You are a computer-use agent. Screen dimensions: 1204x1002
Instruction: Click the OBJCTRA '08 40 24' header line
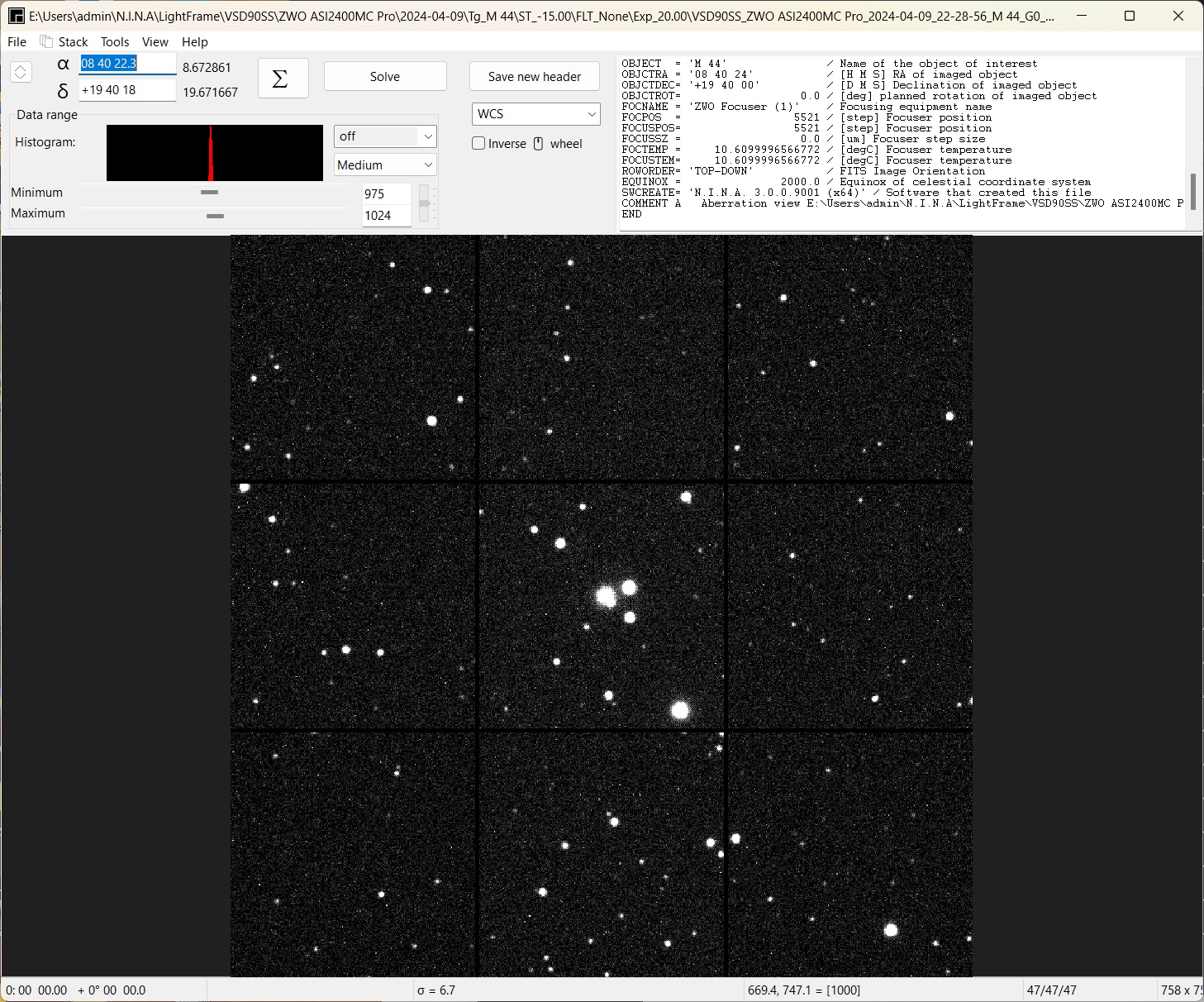820,74
